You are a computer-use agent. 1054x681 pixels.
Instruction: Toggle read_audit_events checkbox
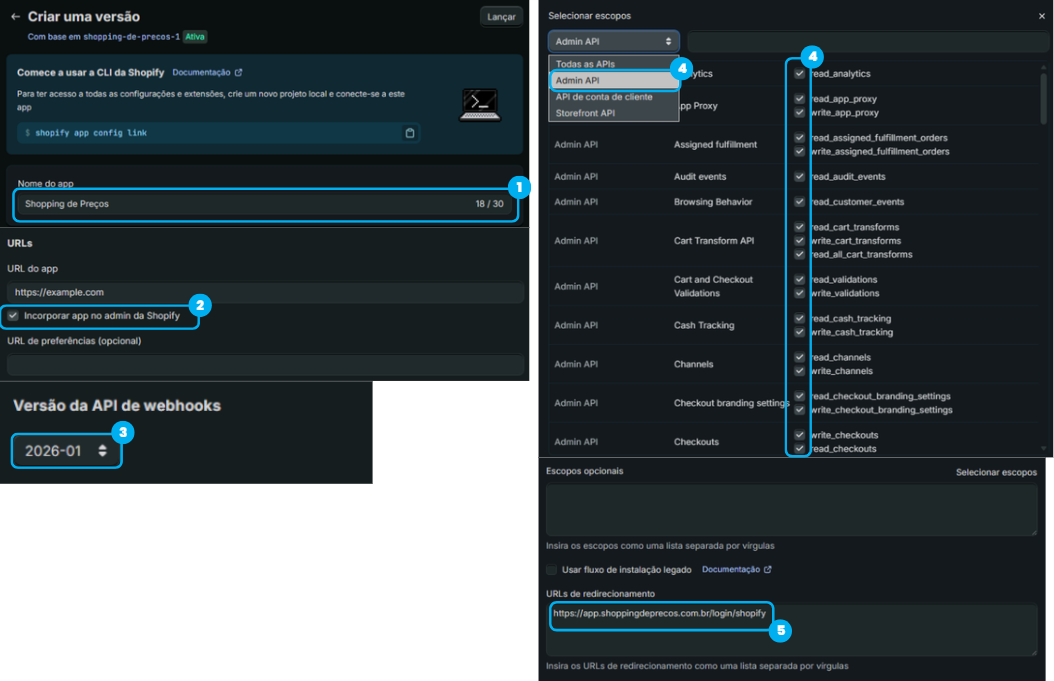click(799, 177)
